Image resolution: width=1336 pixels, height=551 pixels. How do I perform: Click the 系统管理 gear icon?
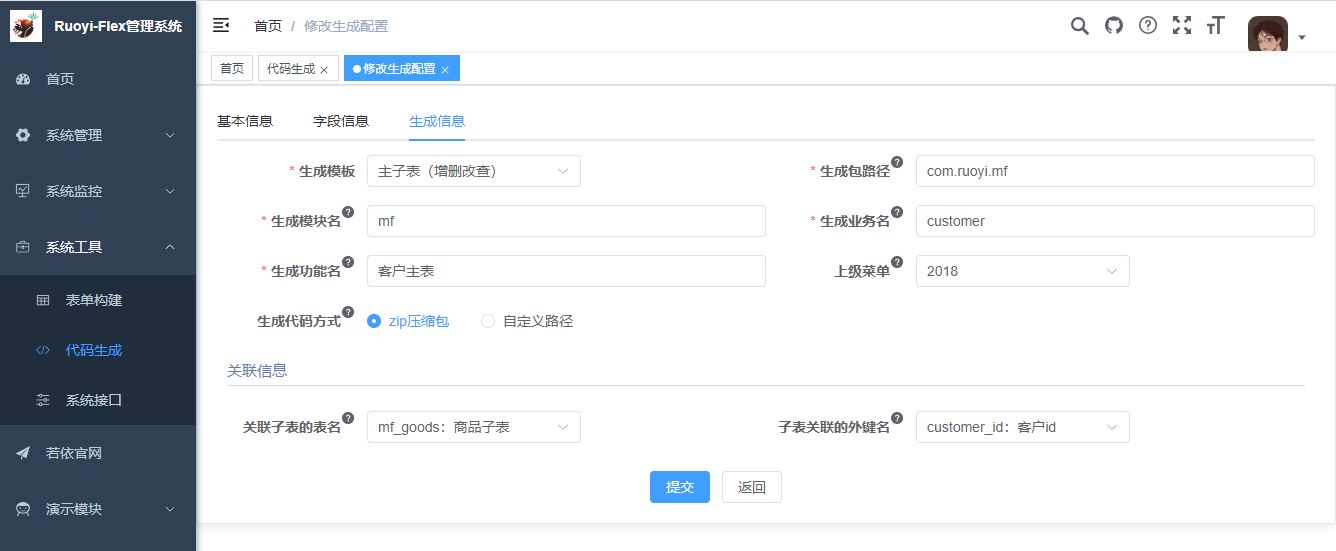(23, 135)
